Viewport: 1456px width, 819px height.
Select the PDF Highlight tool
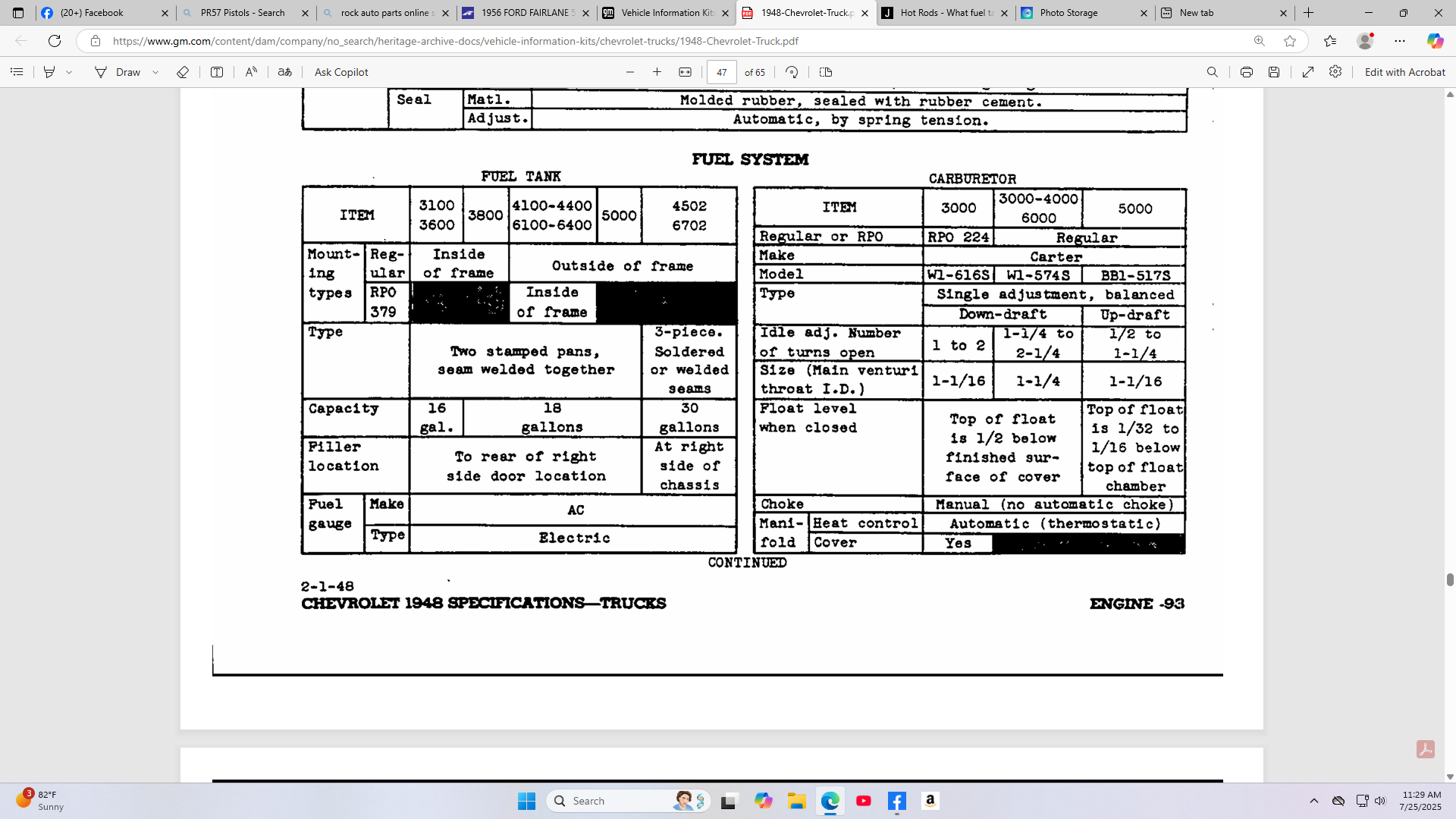[x=49, y=72]
